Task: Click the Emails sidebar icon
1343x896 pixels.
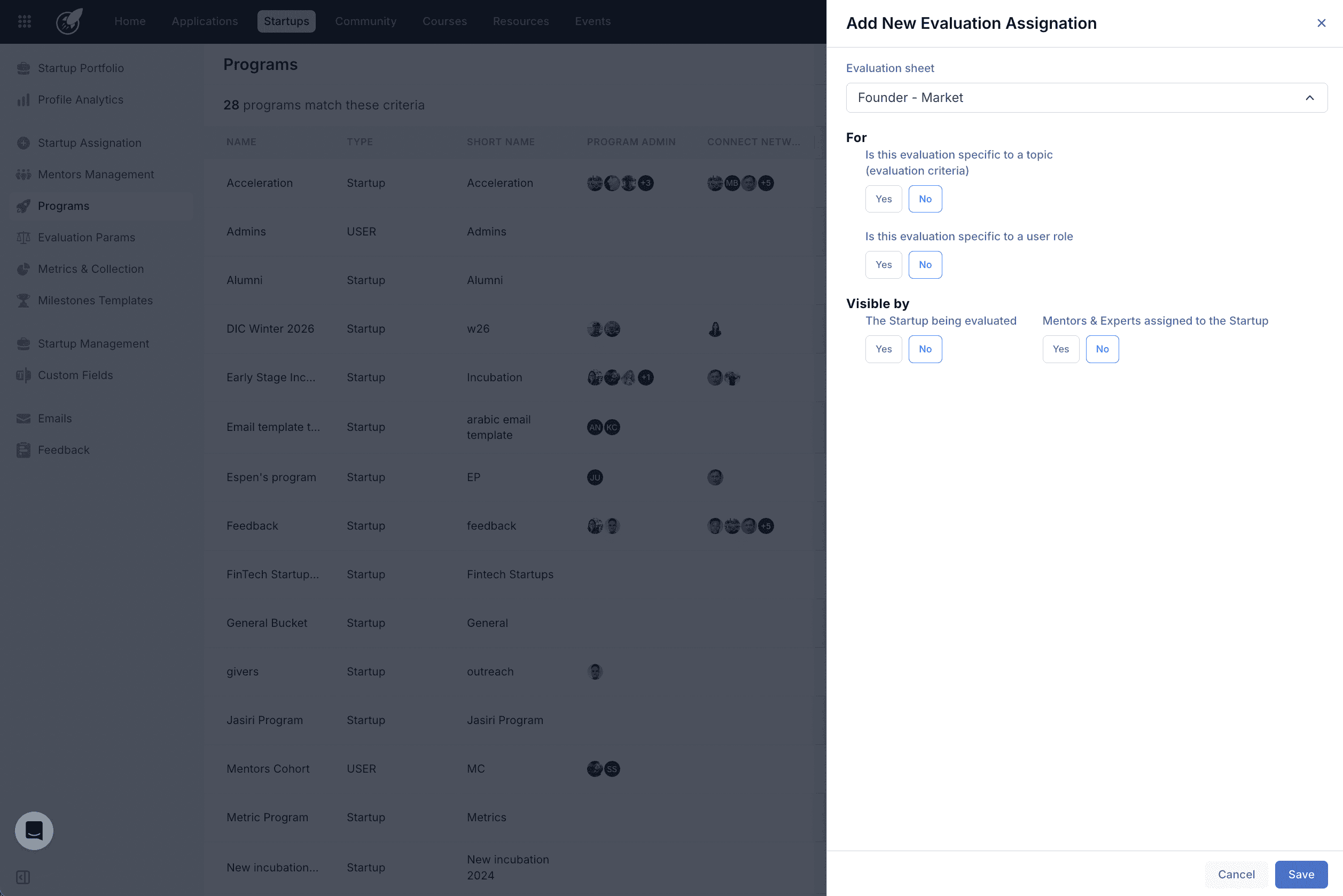Action: tap(24, 418)
